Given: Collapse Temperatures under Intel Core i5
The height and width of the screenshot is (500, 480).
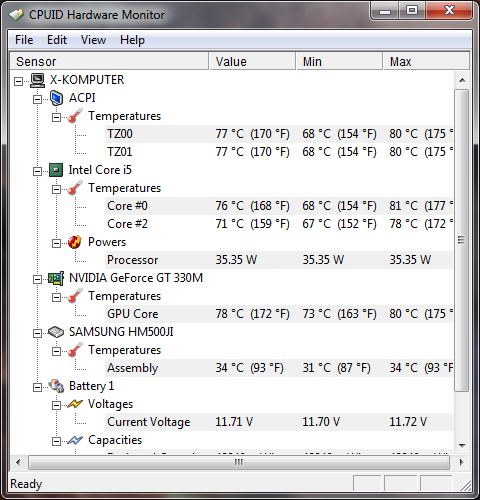Looking at the screenshot, I should click(x=56, y=189).
